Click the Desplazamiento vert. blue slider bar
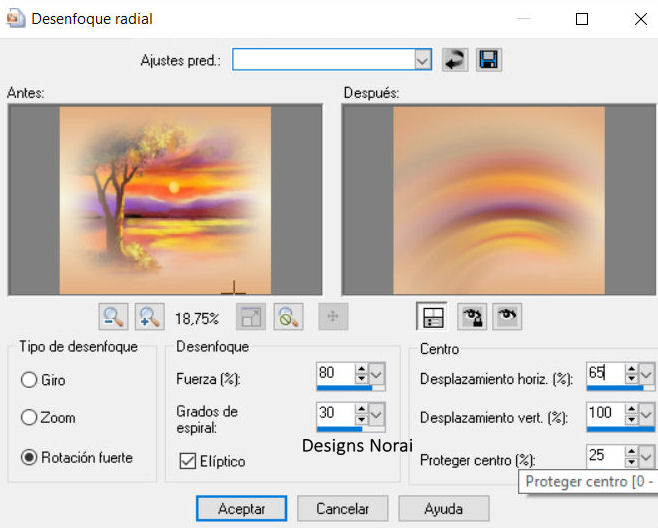 pyautogui.click(x=621, y=429)
